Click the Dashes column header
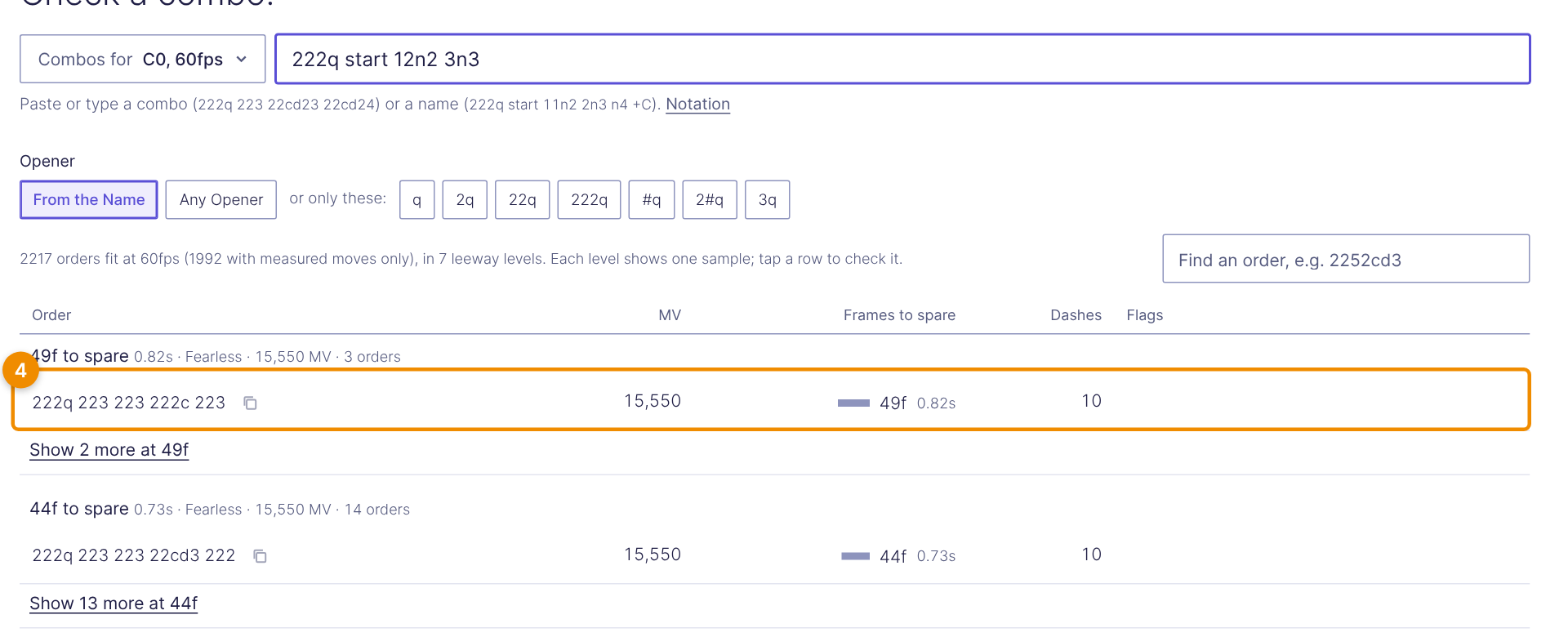Image resolution: width=1568 pixels, height=637 pixels. point(1076,315)
